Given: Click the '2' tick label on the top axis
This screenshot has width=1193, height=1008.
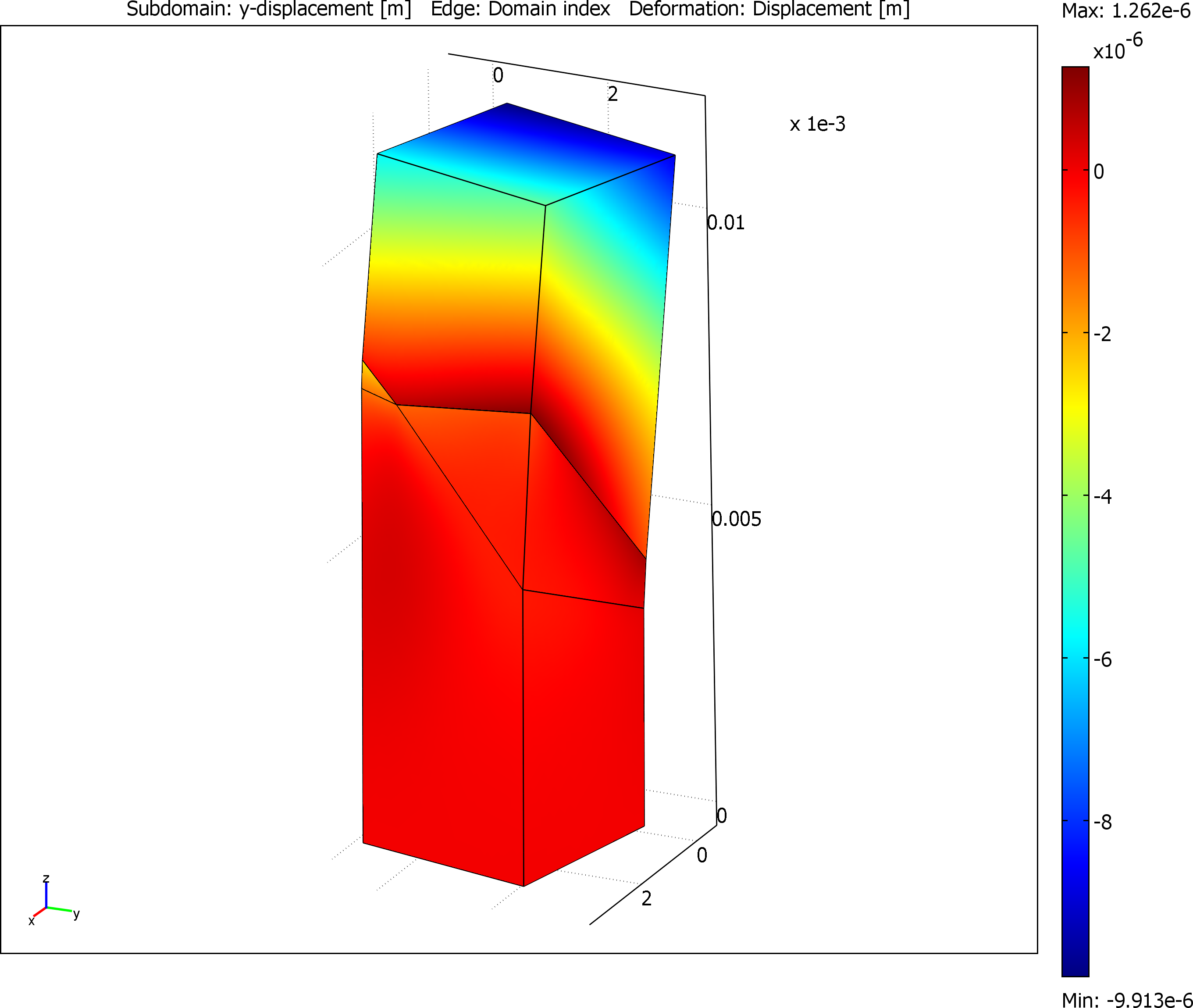Looking at the screenshot, I should (613, 94).
